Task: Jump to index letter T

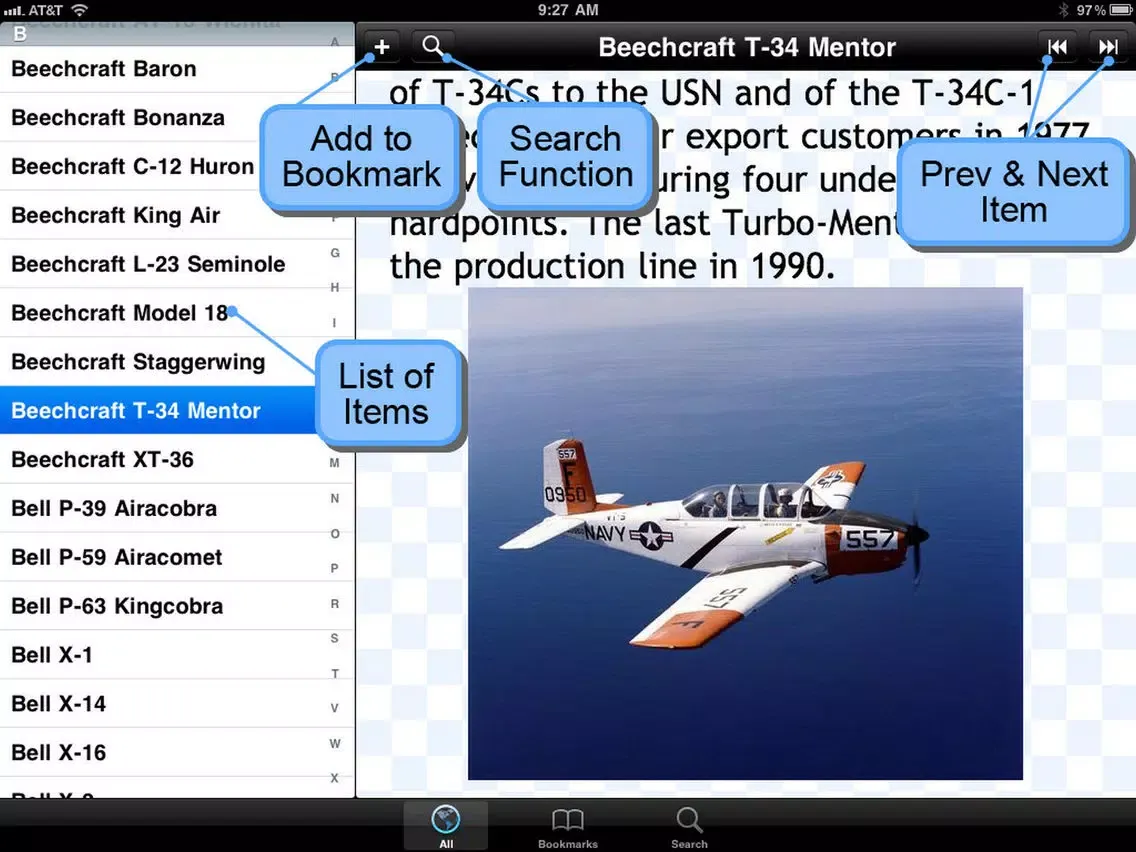Action: point(335,674)
